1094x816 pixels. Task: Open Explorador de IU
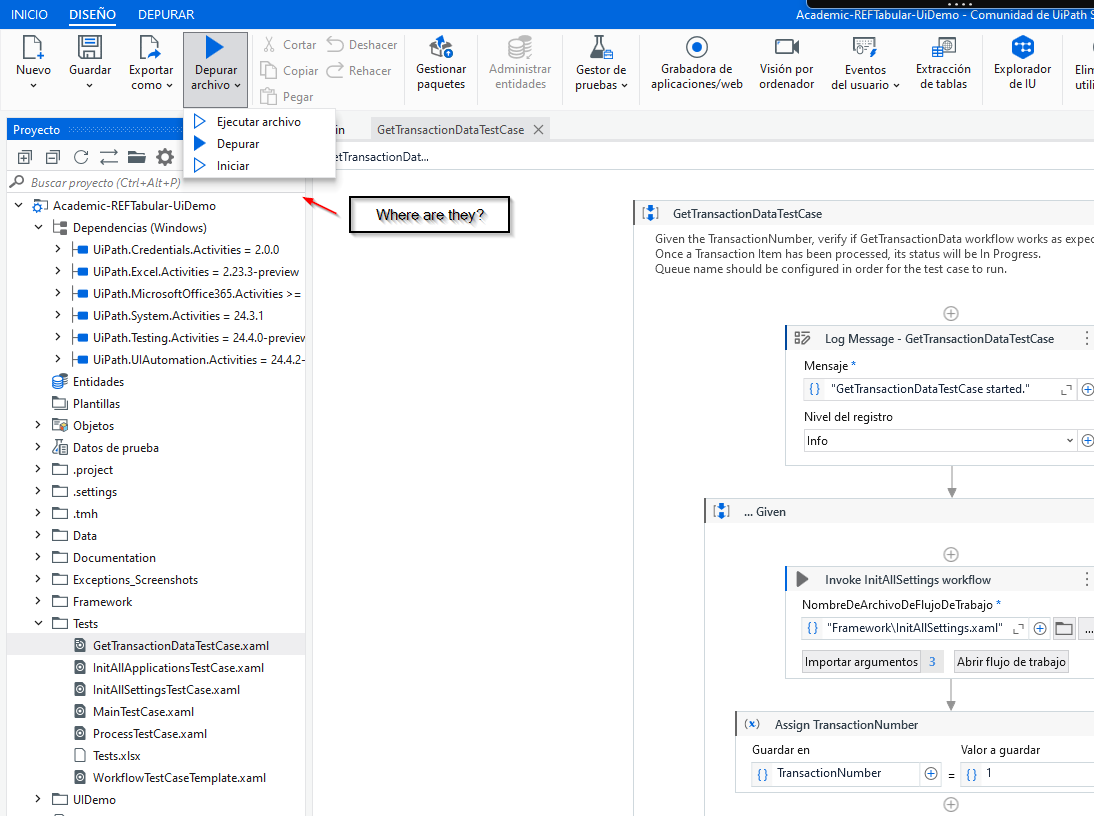click(x=1022, y=63)
